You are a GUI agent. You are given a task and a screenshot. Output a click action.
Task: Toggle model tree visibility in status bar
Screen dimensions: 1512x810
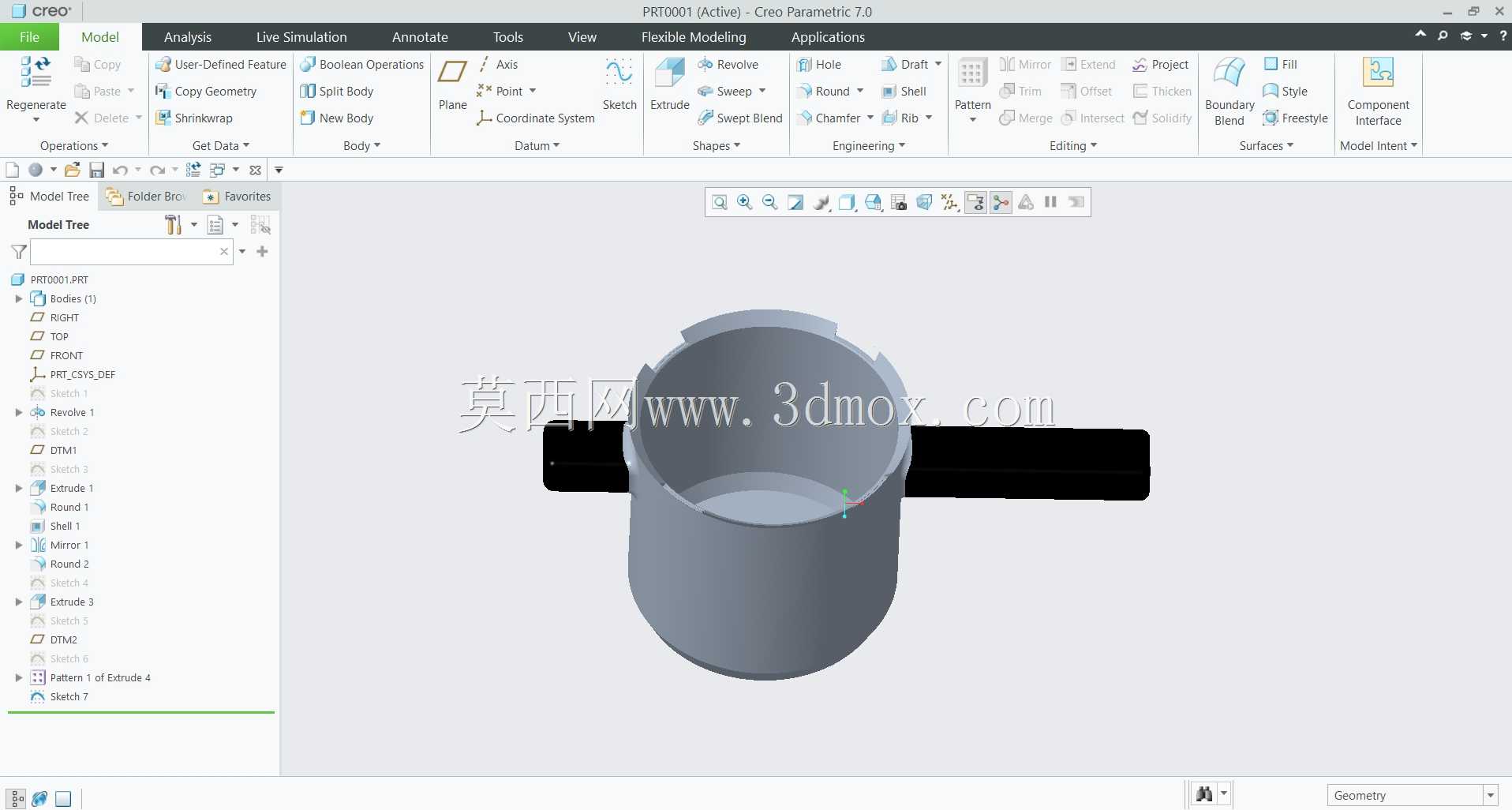tap(17, 799)
